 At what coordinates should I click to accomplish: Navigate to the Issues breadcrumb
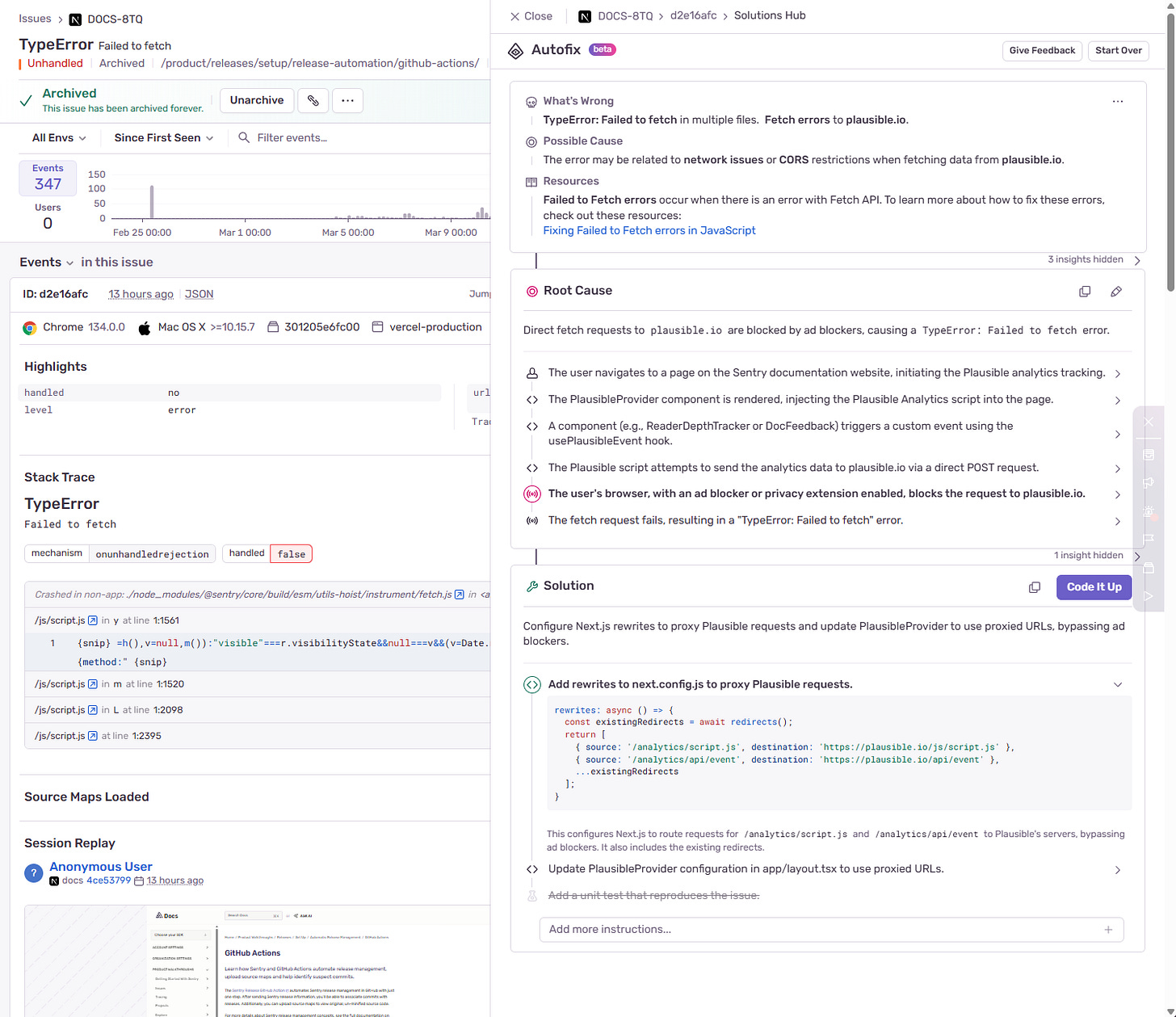35,18
